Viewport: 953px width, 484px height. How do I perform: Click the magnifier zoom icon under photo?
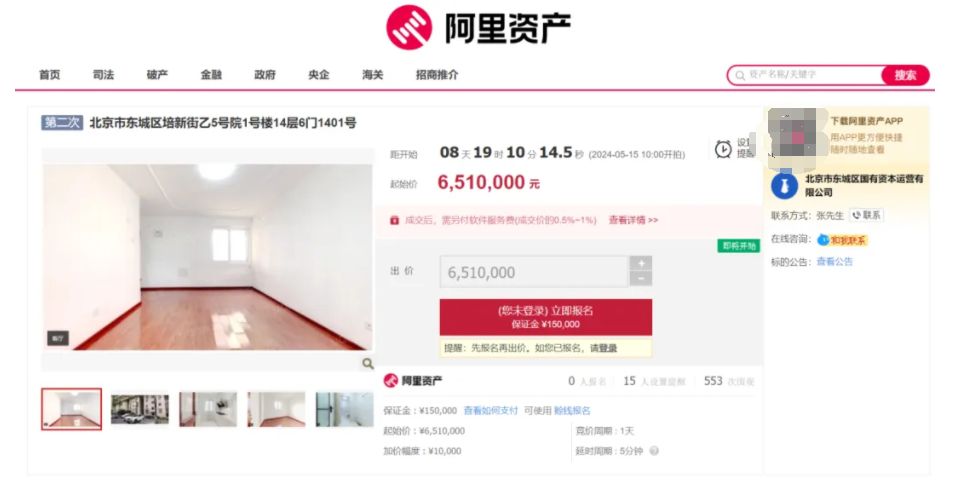[368, 364]
